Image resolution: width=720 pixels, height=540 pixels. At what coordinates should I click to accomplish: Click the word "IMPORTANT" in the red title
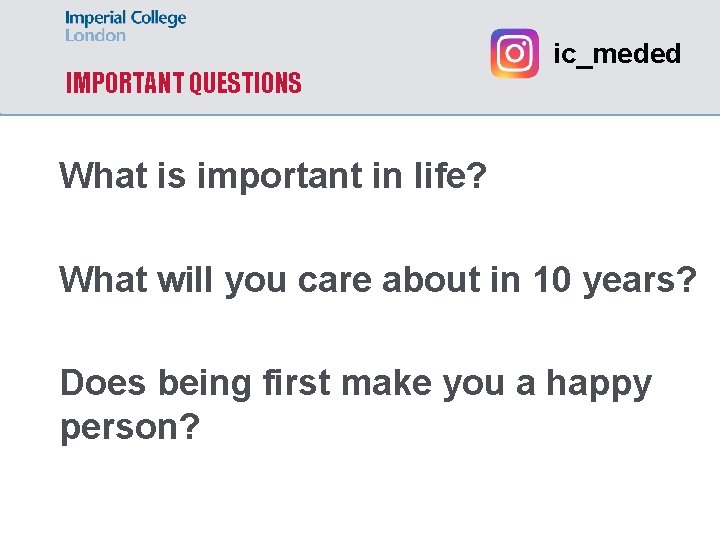point(125,84)
